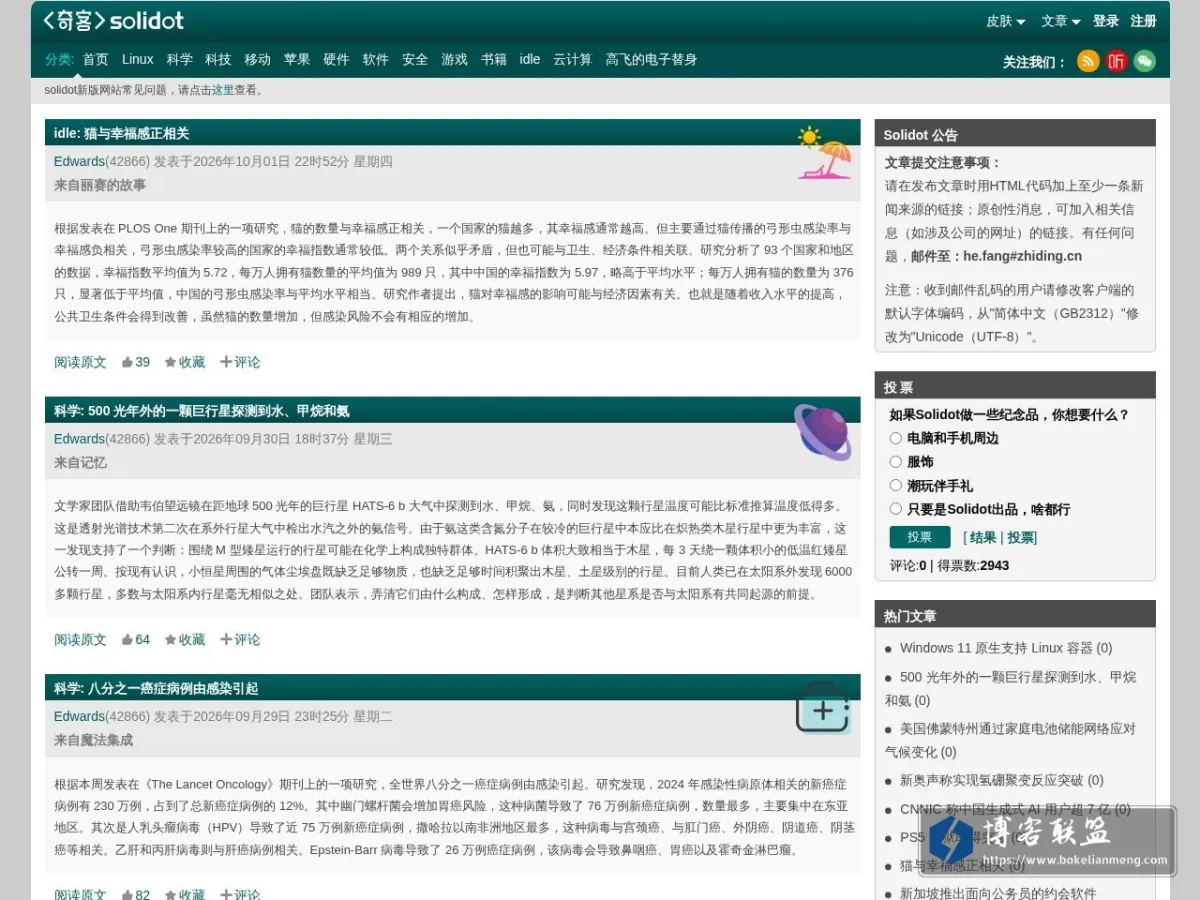Add a comment on the giant planet article
The height and width of the screenshot is (900, 1200).
point(240,639)
